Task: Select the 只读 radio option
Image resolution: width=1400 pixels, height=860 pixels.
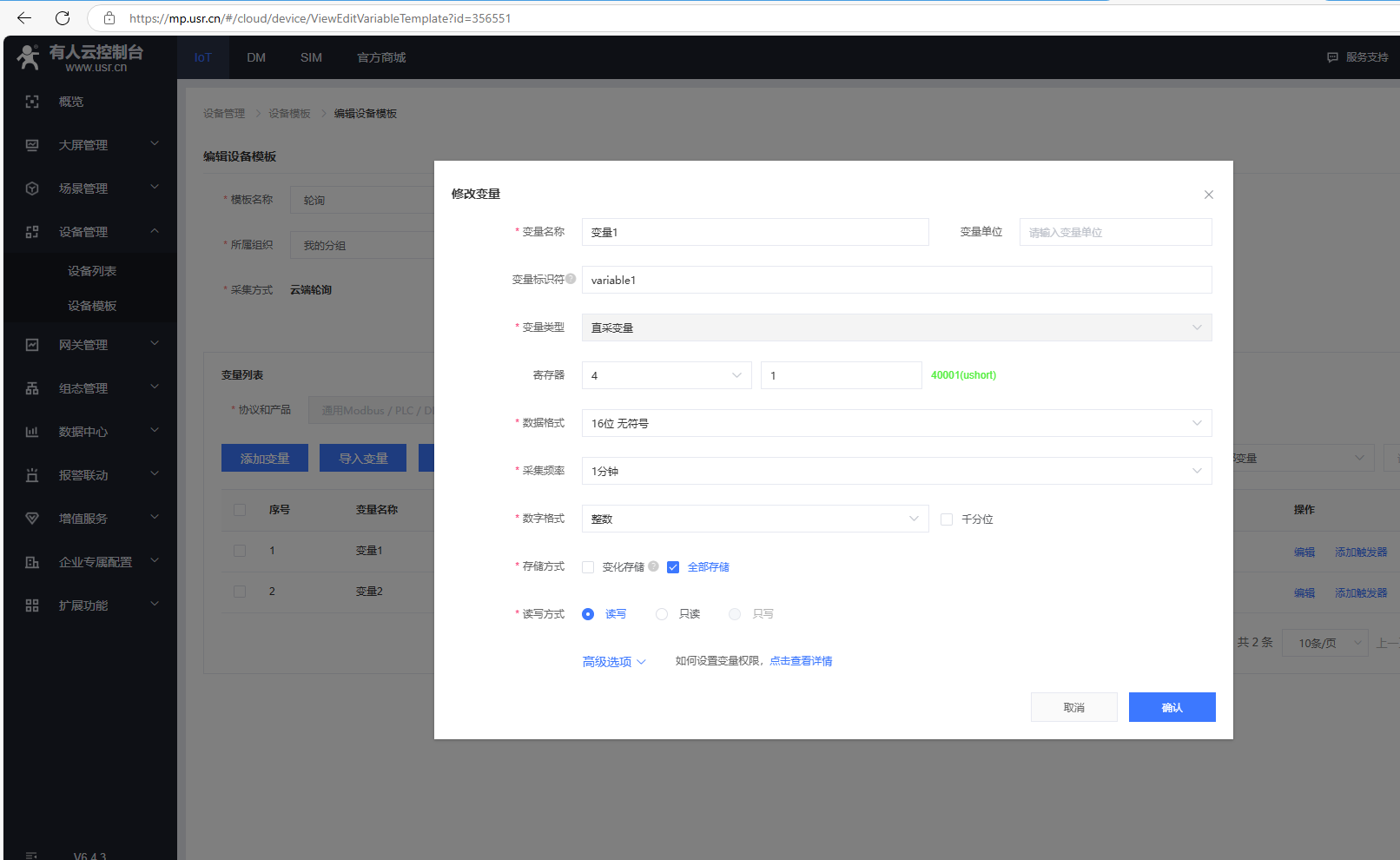Action: (662, 614)
